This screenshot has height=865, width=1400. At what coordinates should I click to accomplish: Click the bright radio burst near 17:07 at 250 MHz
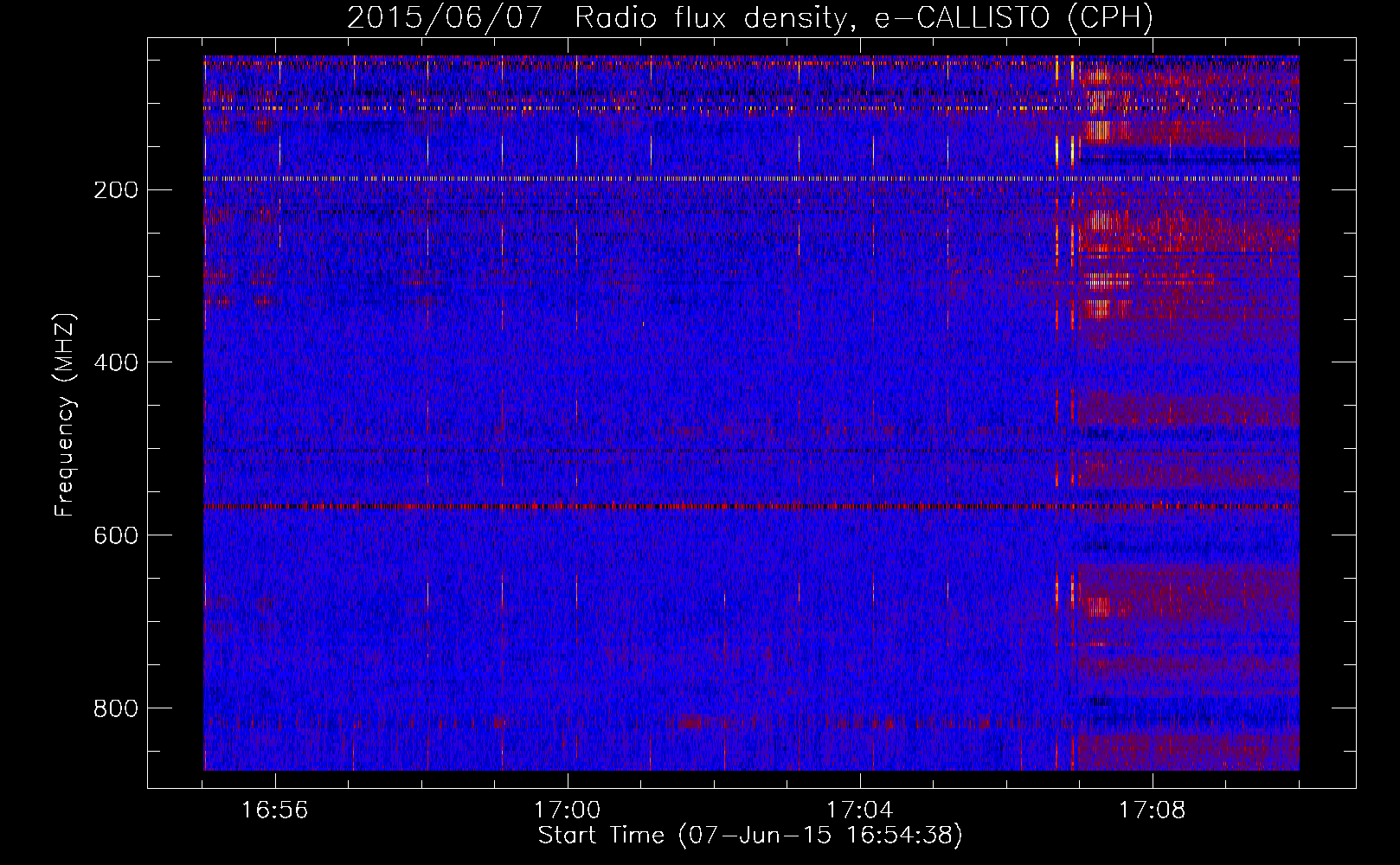[x=1101, y=221]
